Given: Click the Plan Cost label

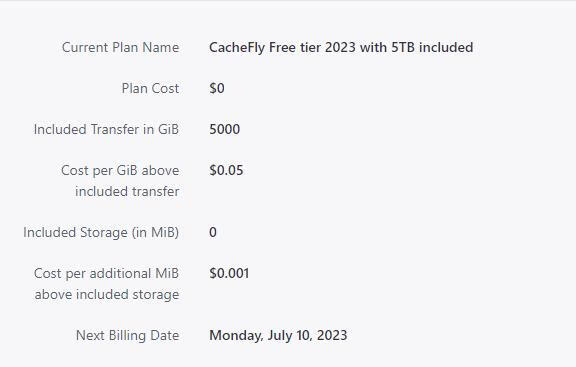Looking at the screenshot, I should 150,89.
